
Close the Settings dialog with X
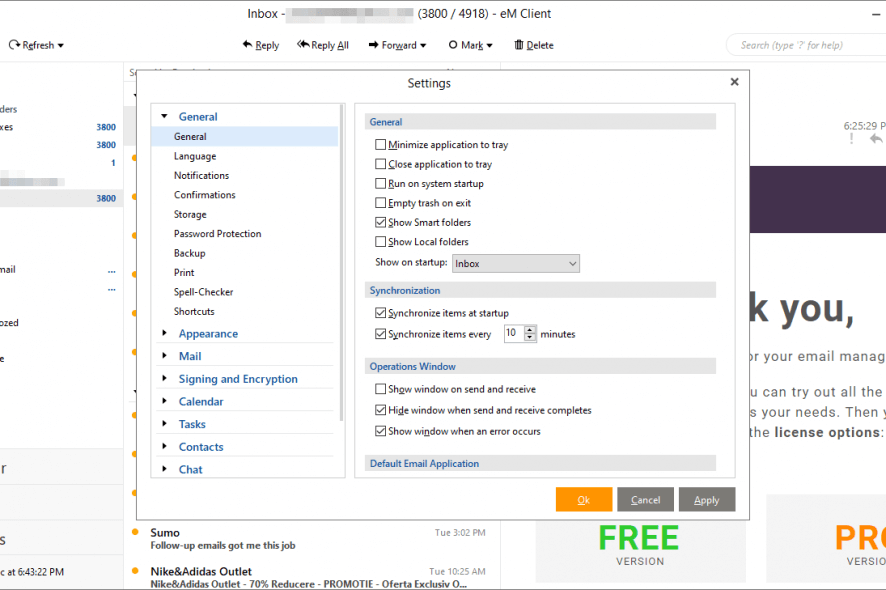[x=735, y=82]
